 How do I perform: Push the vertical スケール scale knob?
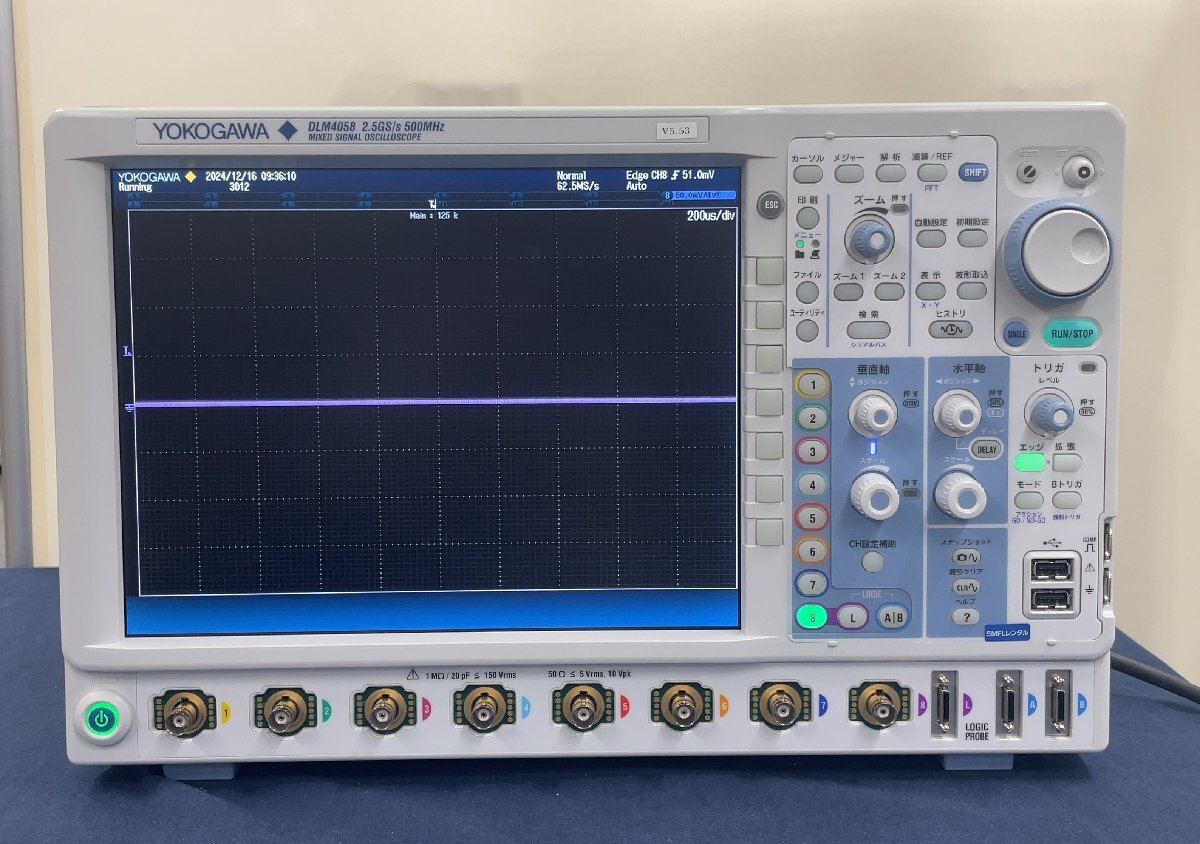pos(874,495)
